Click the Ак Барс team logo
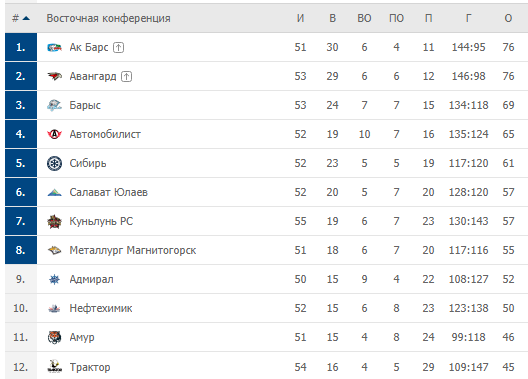528x379 pixels. 54,47
